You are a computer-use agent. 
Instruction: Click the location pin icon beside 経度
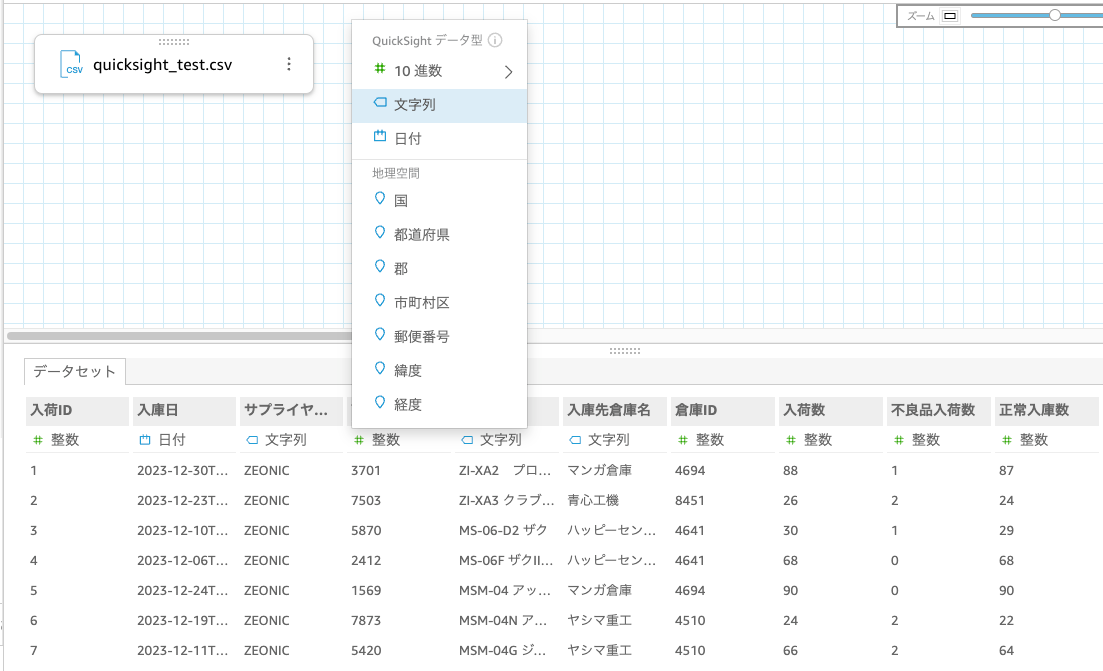pyautogui.click(x=381, y=401)
